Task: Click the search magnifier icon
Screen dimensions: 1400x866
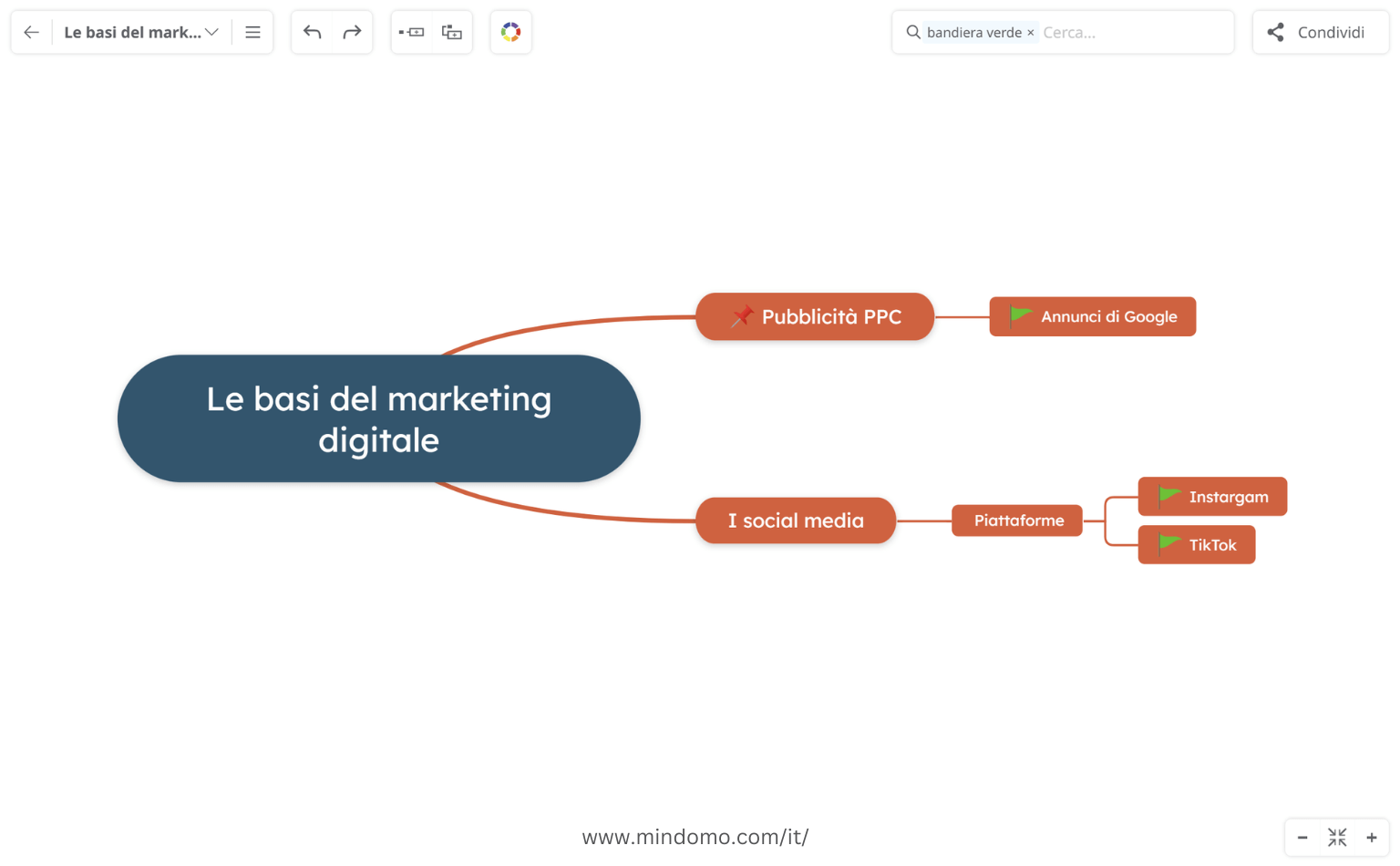Action: click(x=912, y=33)
